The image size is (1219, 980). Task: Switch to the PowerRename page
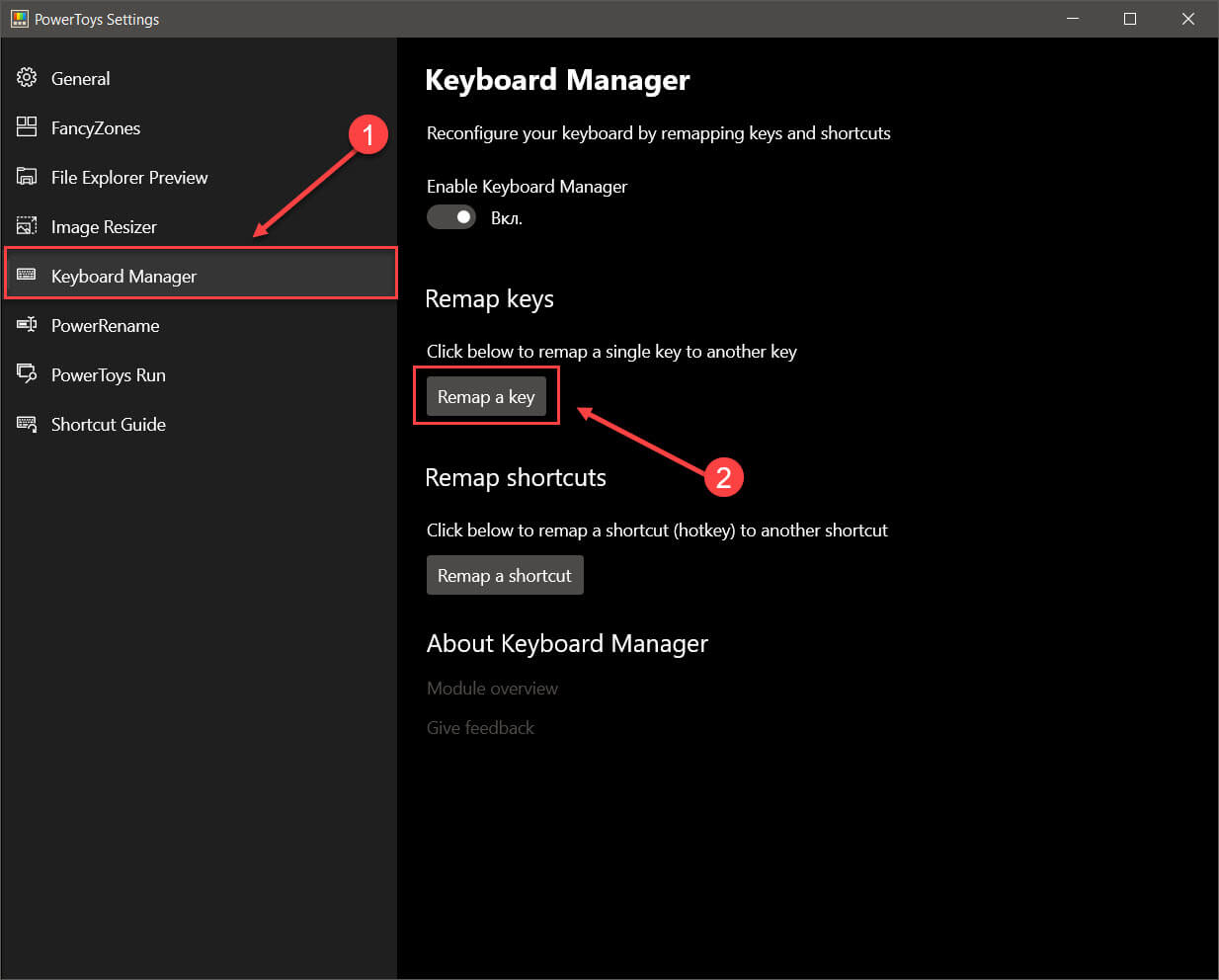tap(199, 325)
